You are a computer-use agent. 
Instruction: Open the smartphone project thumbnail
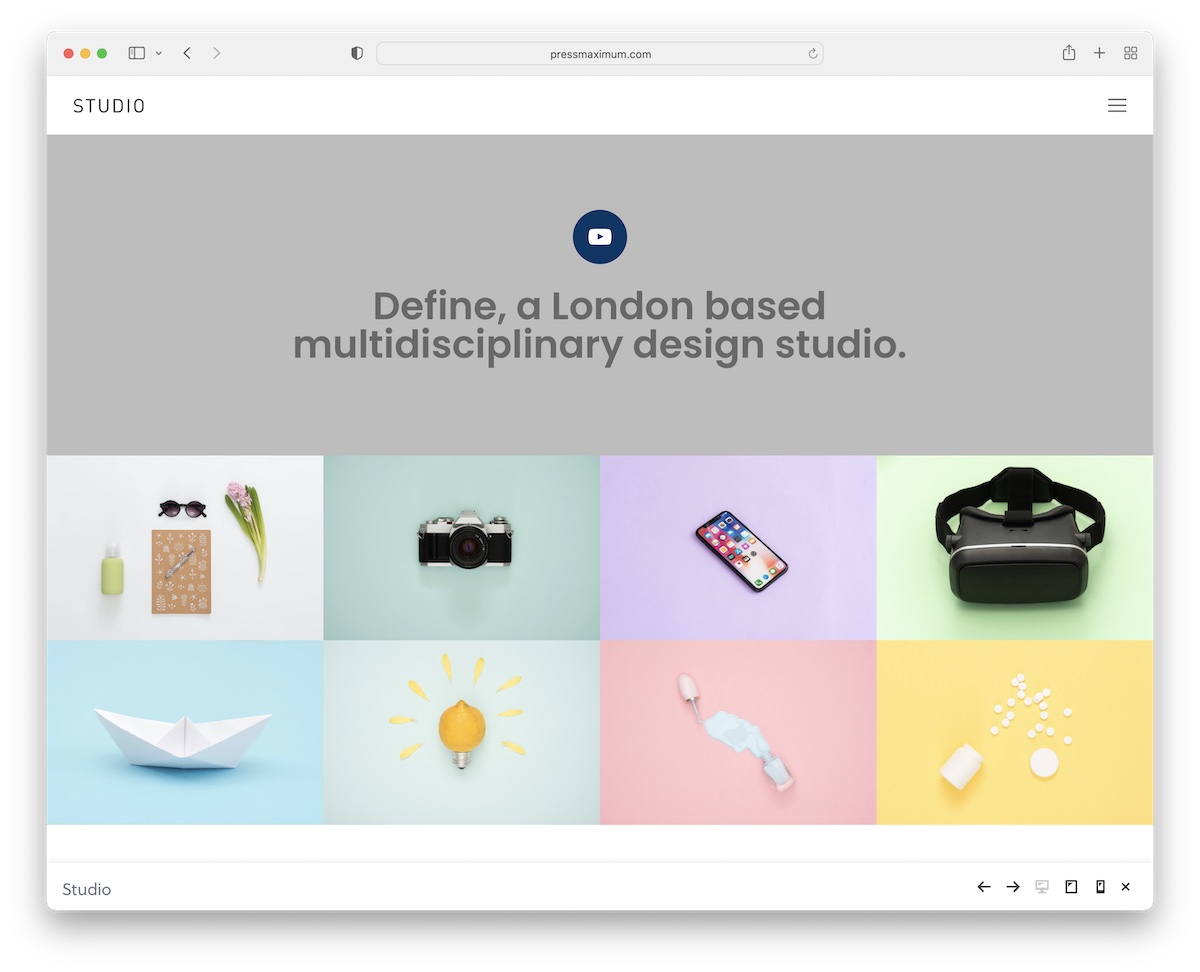click(738, 548)
